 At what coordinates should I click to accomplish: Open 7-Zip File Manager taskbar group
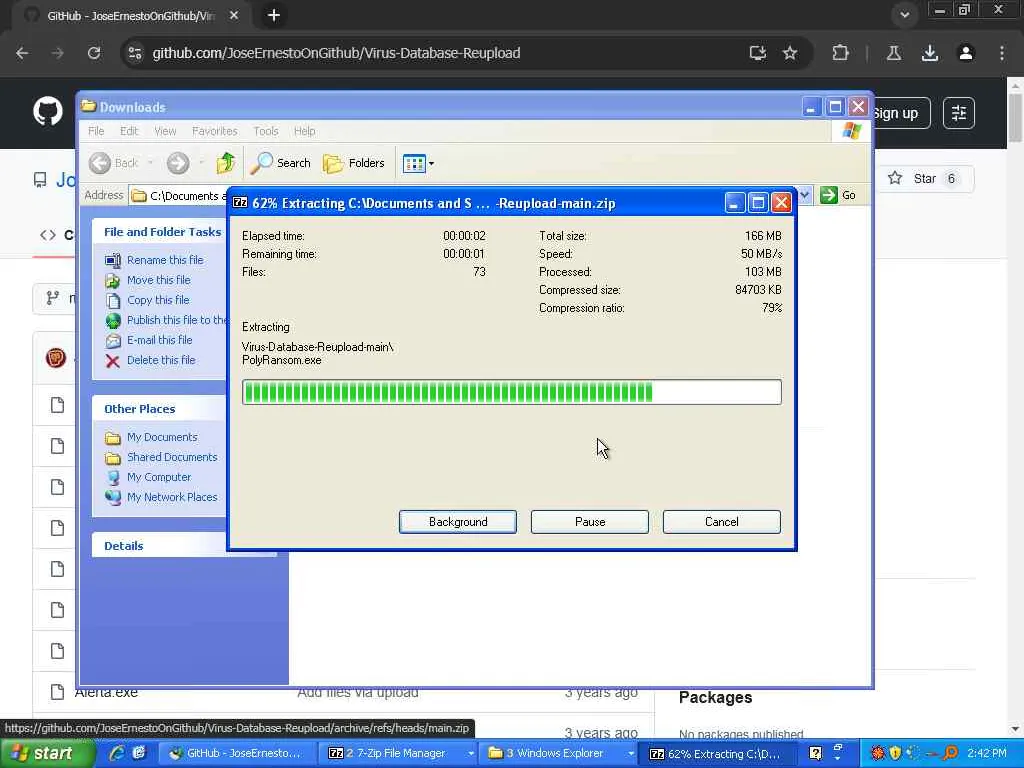point(400,754)
